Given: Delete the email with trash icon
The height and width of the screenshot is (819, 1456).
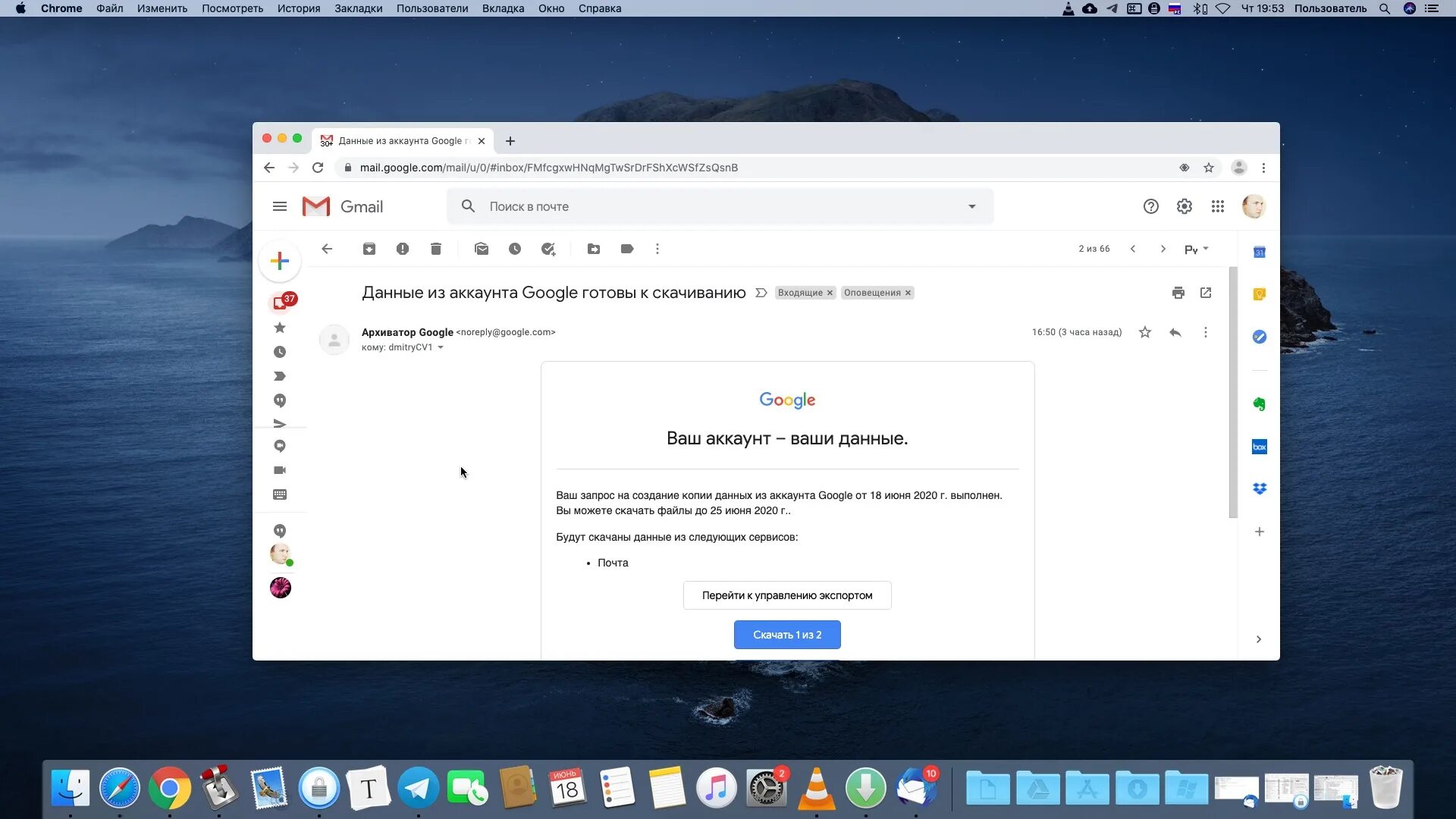Looking at the screenshot, I should pyautogui.click(x=436, y=249).
